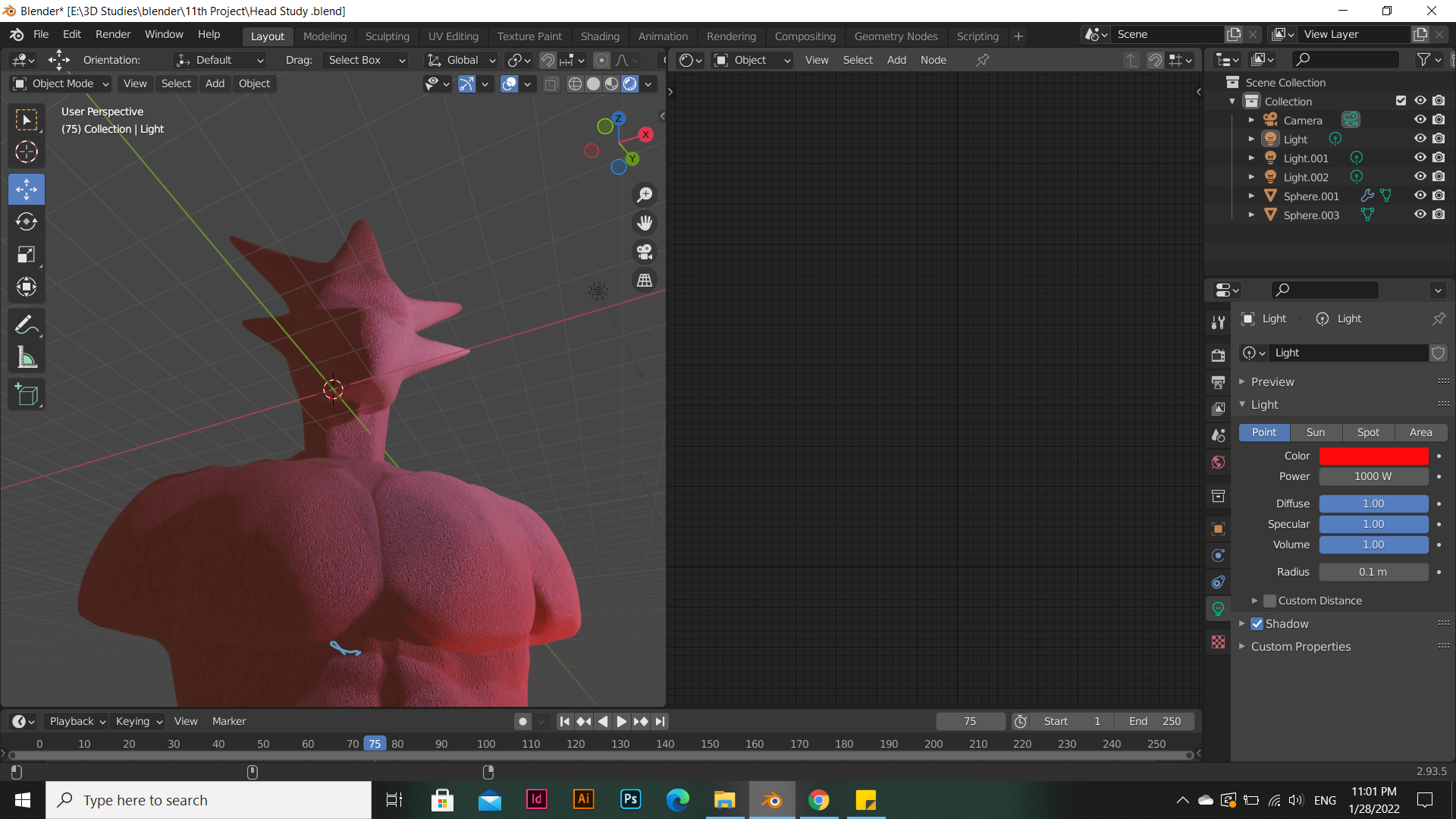Enable the Custom Distance checkbox
Image resolution: width=1456 pixels, height=819 pixels.
(x=1270, y=601)
